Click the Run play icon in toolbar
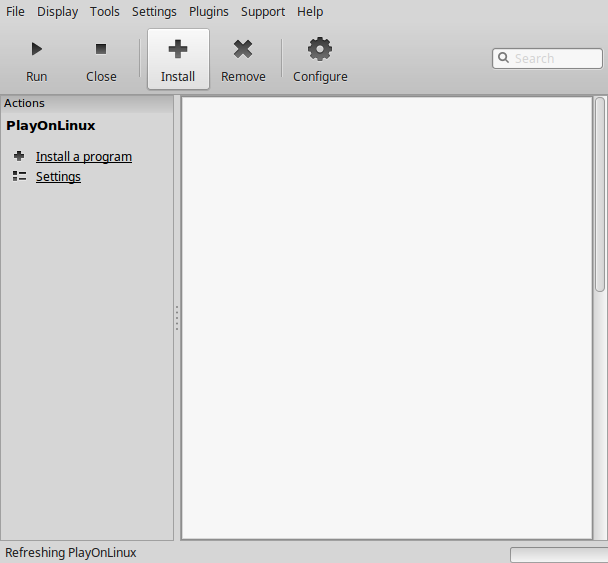This screenshot has width=608, height=563. pos(37,49)
